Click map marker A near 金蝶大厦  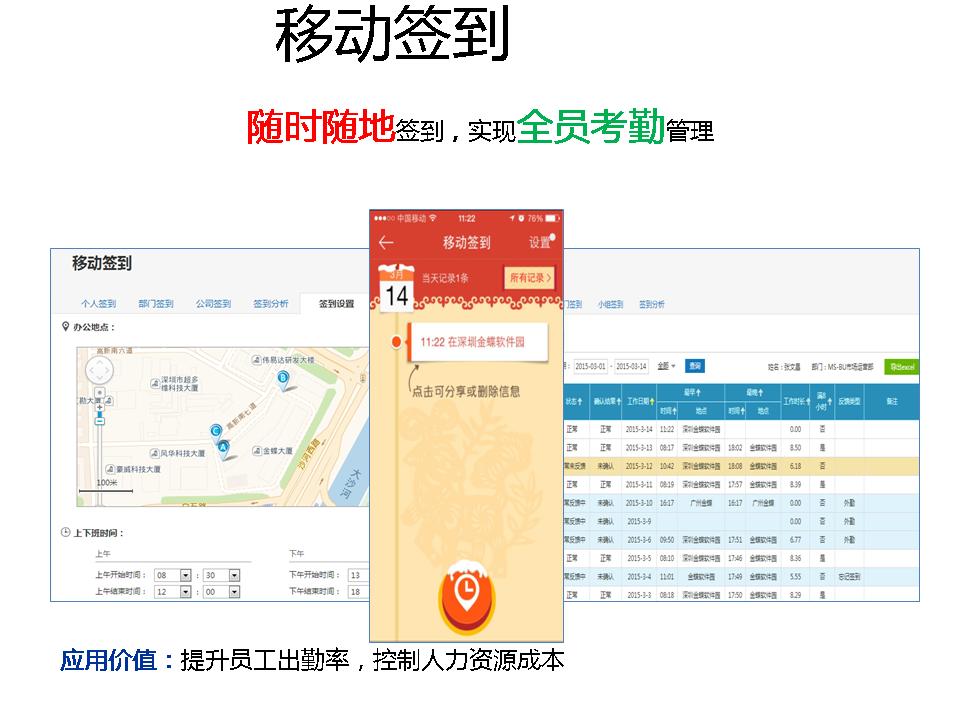point(223,447)
